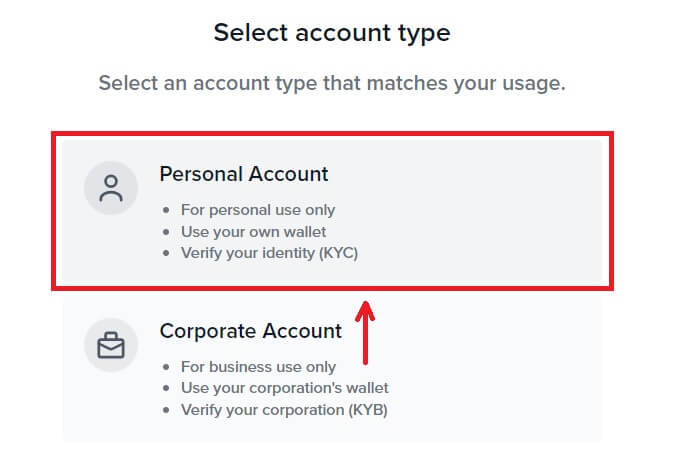Viewport: 678px width, 458px height.
Task: Click bullet dot beside "Verify your identity (KYC)"
Action: [166, 254]
